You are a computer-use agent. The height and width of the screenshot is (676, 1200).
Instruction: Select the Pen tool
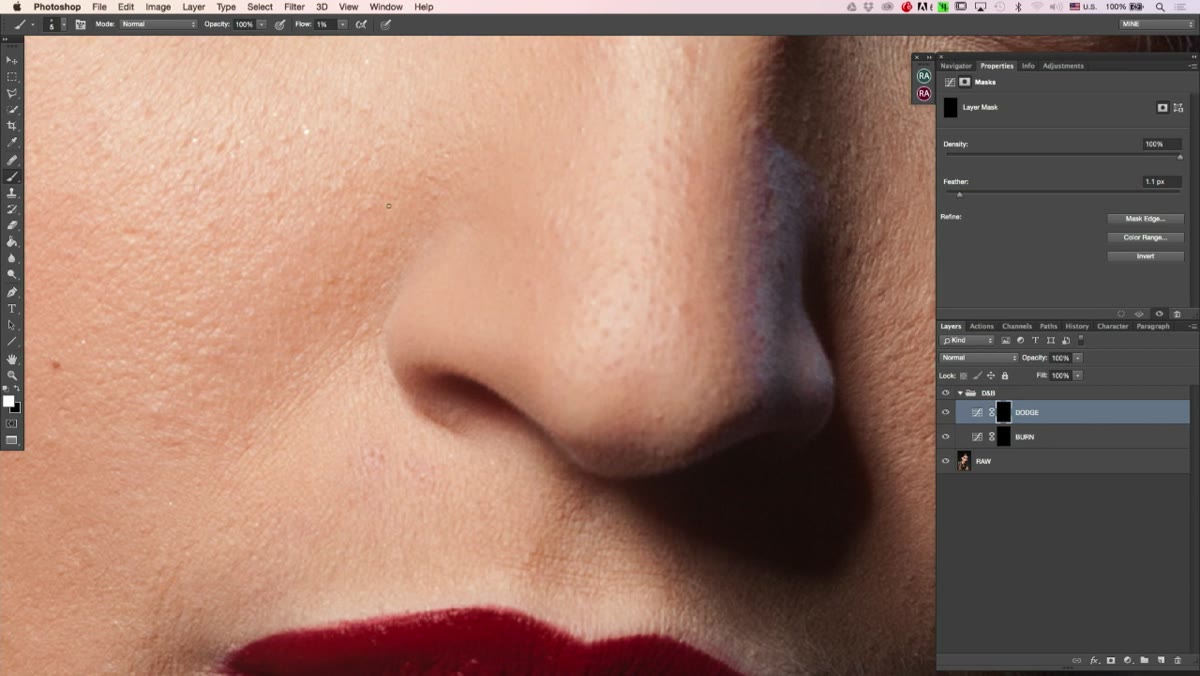pos(12,292)
